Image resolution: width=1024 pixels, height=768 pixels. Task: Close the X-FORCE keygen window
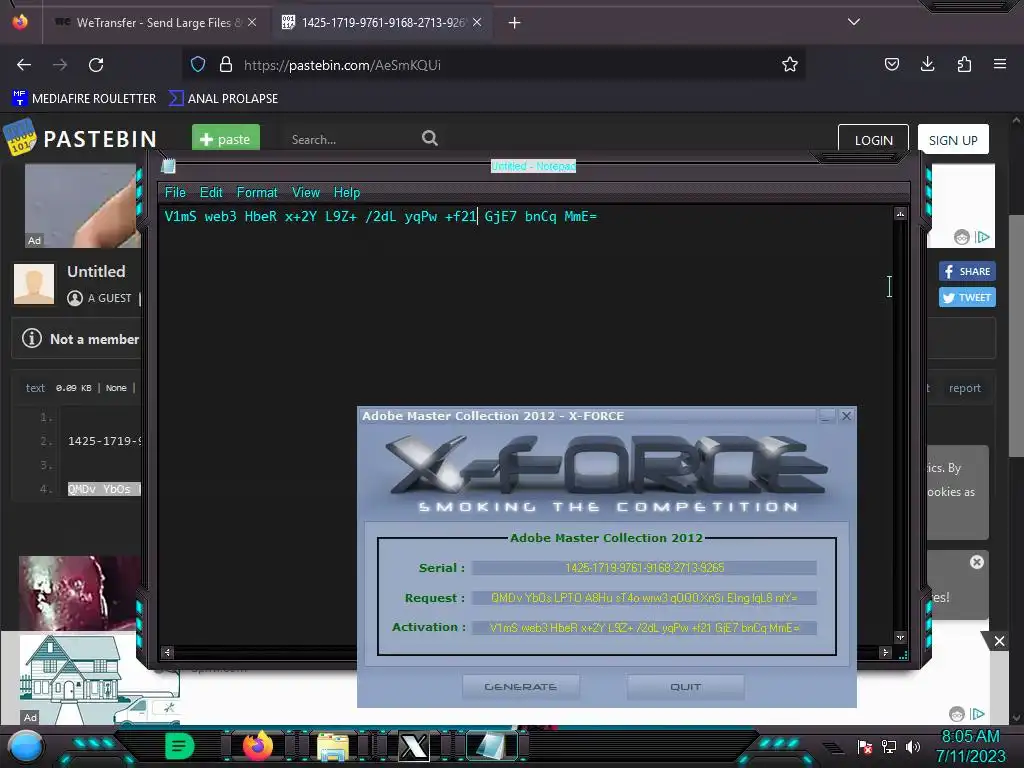click(846, 416)
